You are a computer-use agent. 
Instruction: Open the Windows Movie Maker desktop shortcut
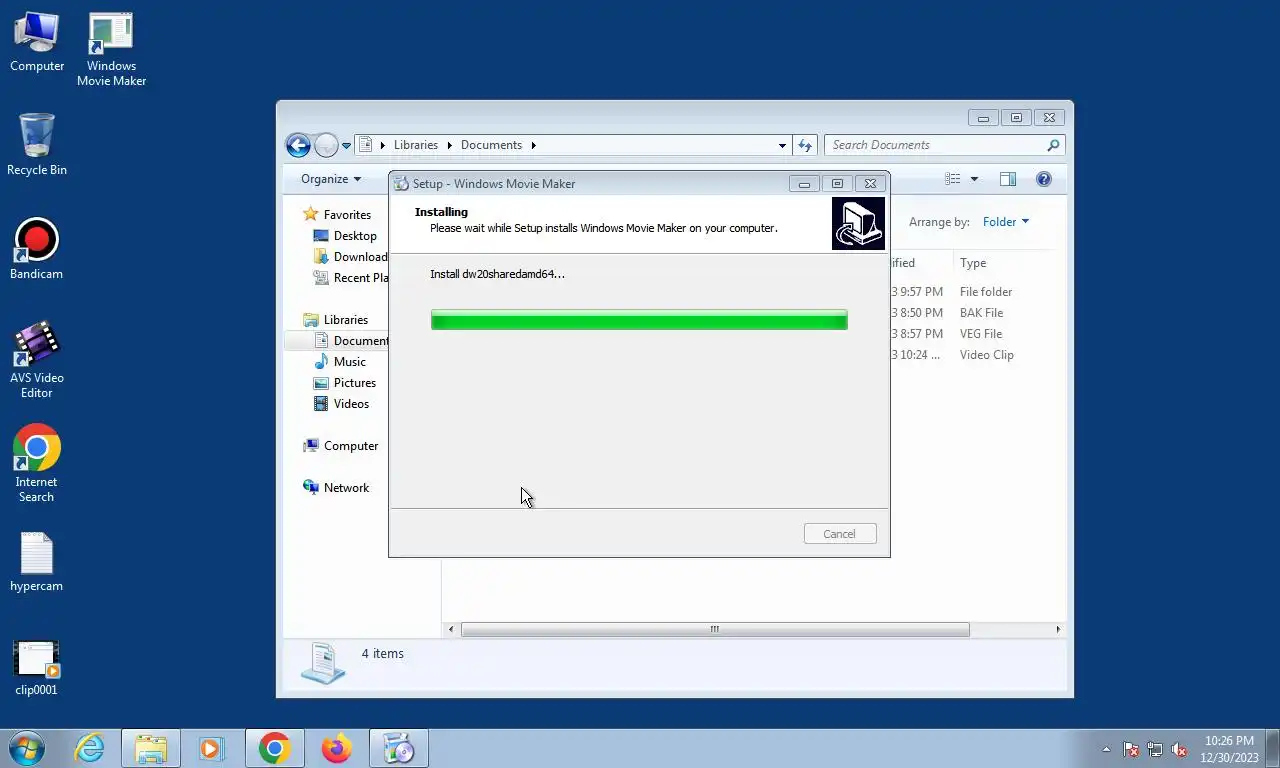tap(111, 49)
